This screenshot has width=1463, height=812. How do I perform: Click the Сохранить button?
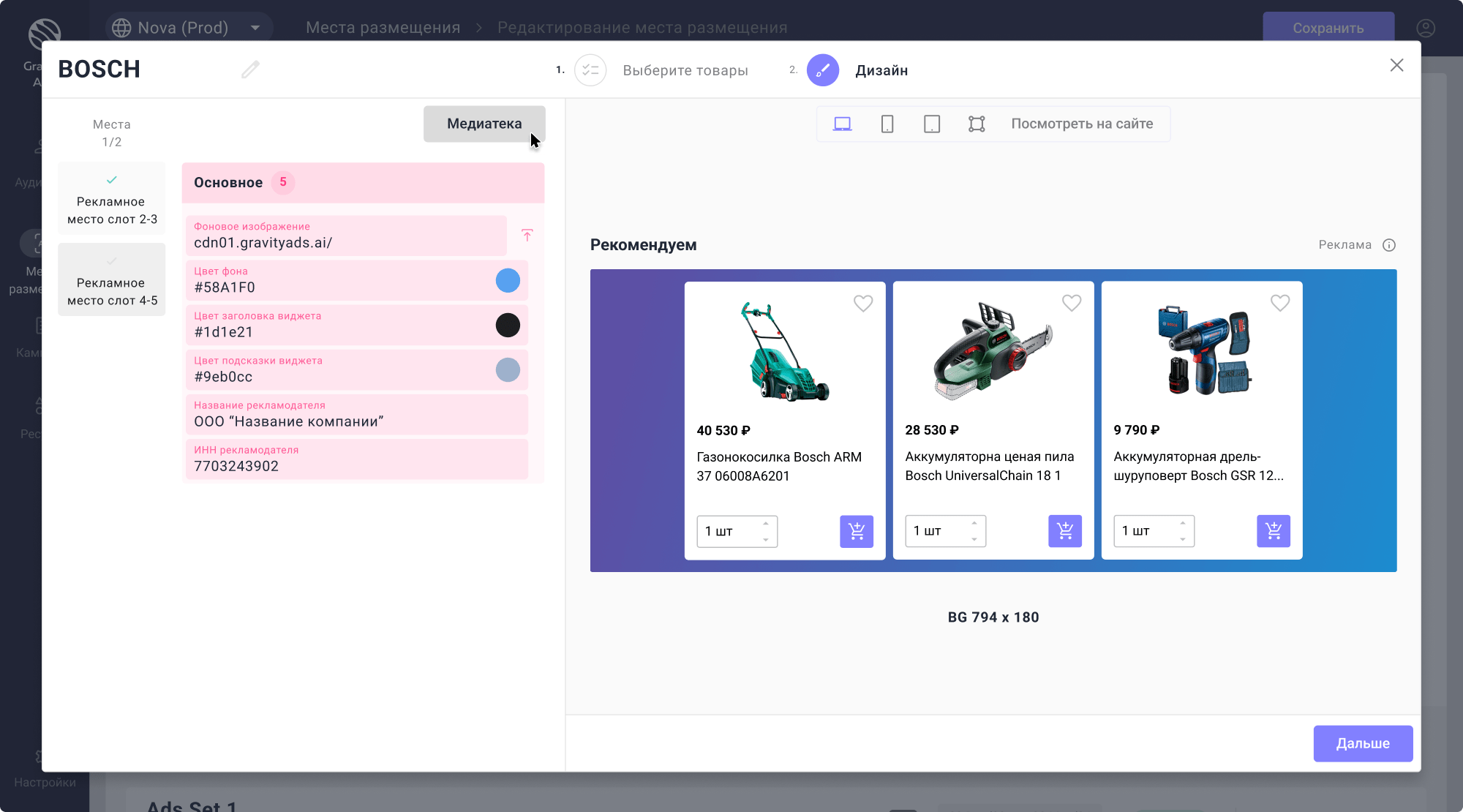pos(1328,28)
